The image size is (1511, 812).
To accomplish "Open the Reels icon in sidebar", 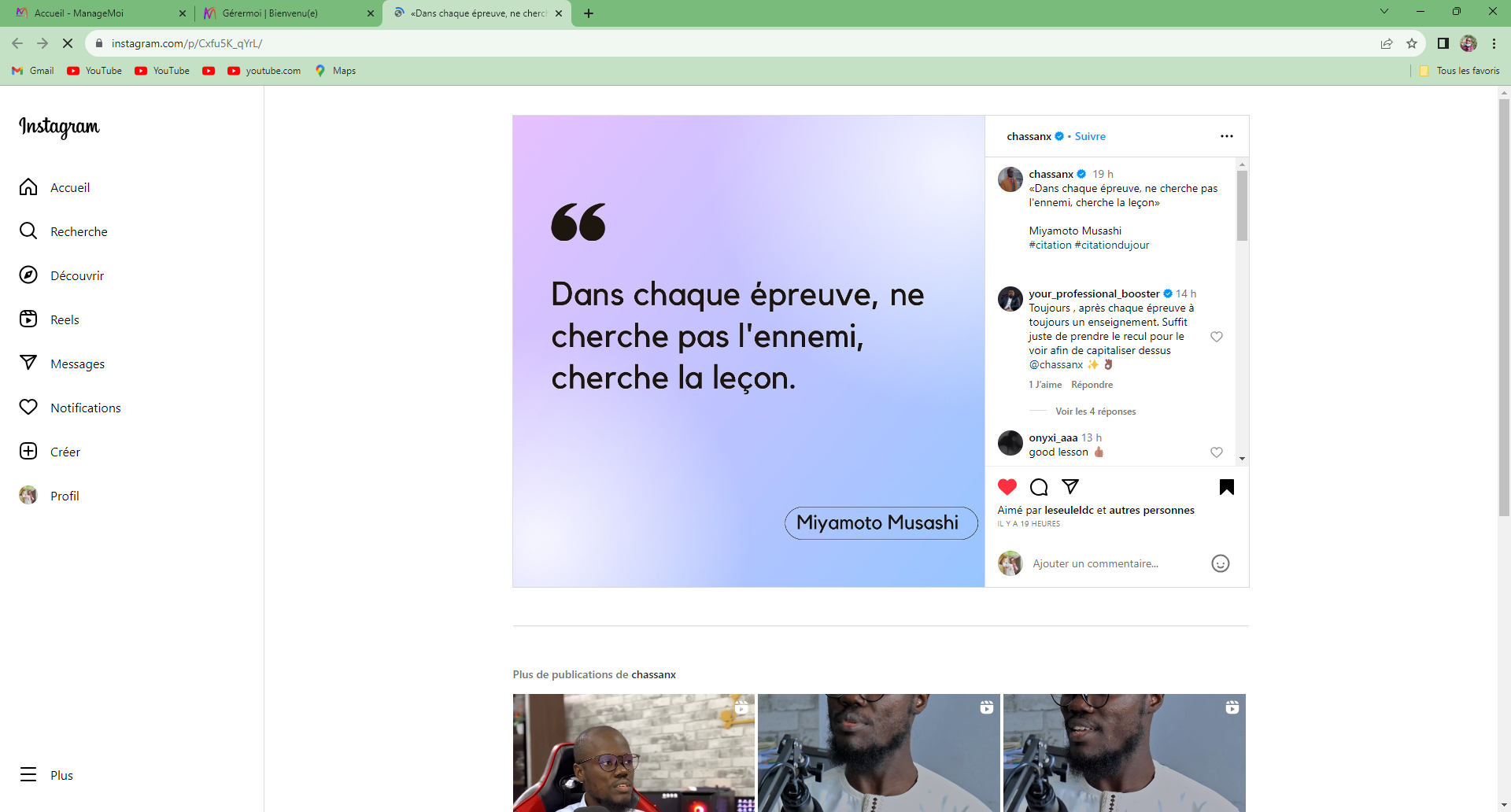I will tap(28, 319).
